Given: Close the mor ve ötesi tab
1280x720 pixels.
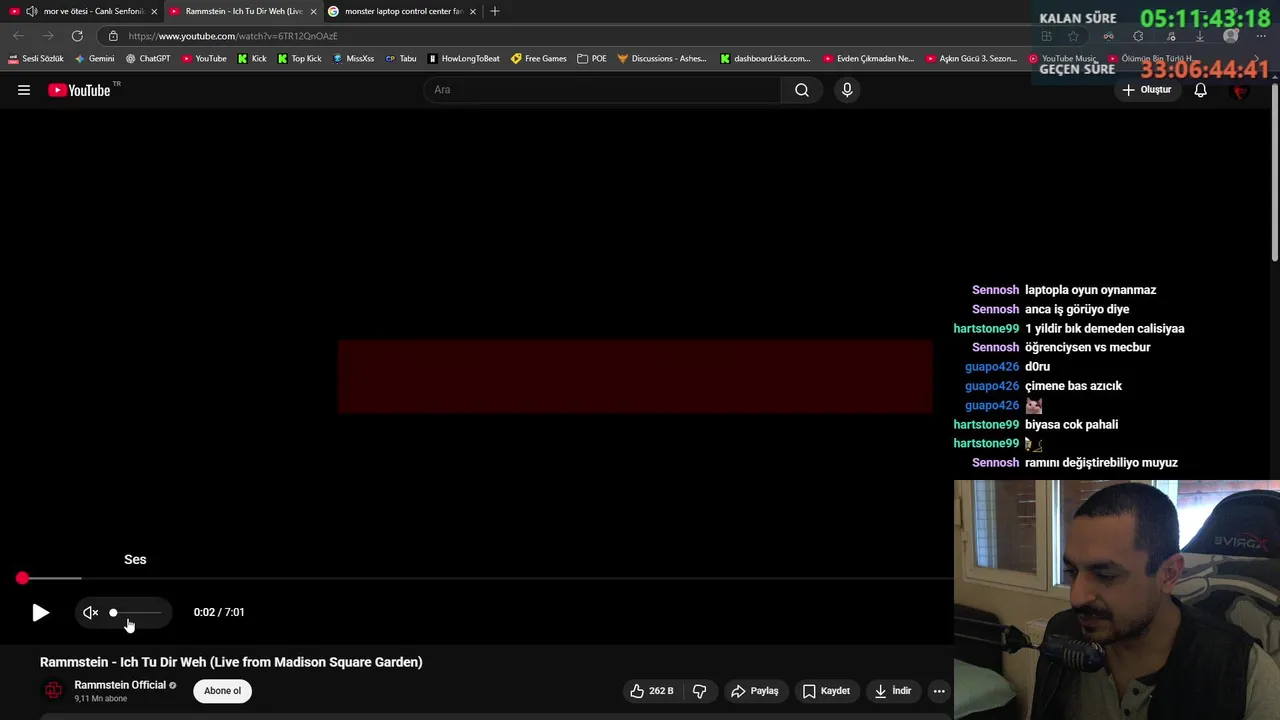Looking at the screenshot, I should pos(154,11).
